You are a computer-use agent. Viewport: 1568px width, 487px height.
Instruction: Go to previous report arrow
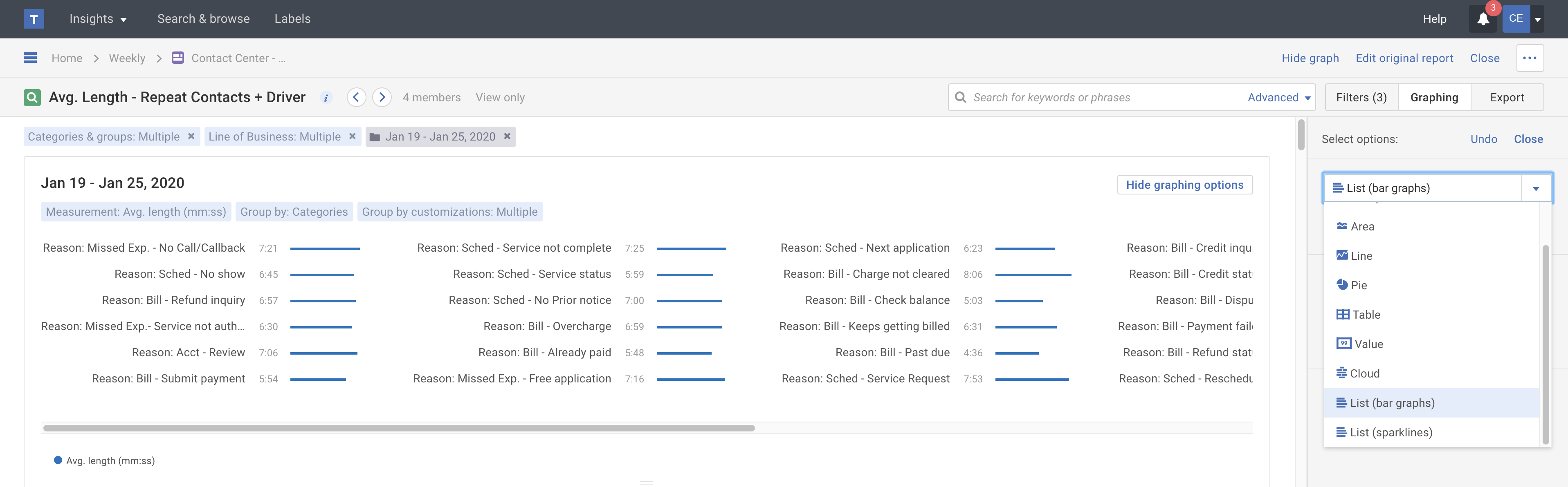(356, 97)
